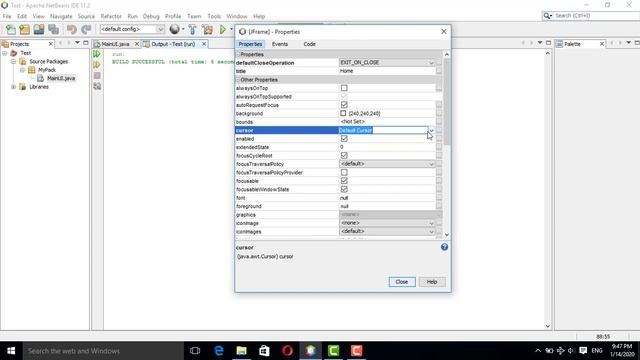The image size is (640, 360).
Task: Switch to the Events tab
Action: [280, 44]
